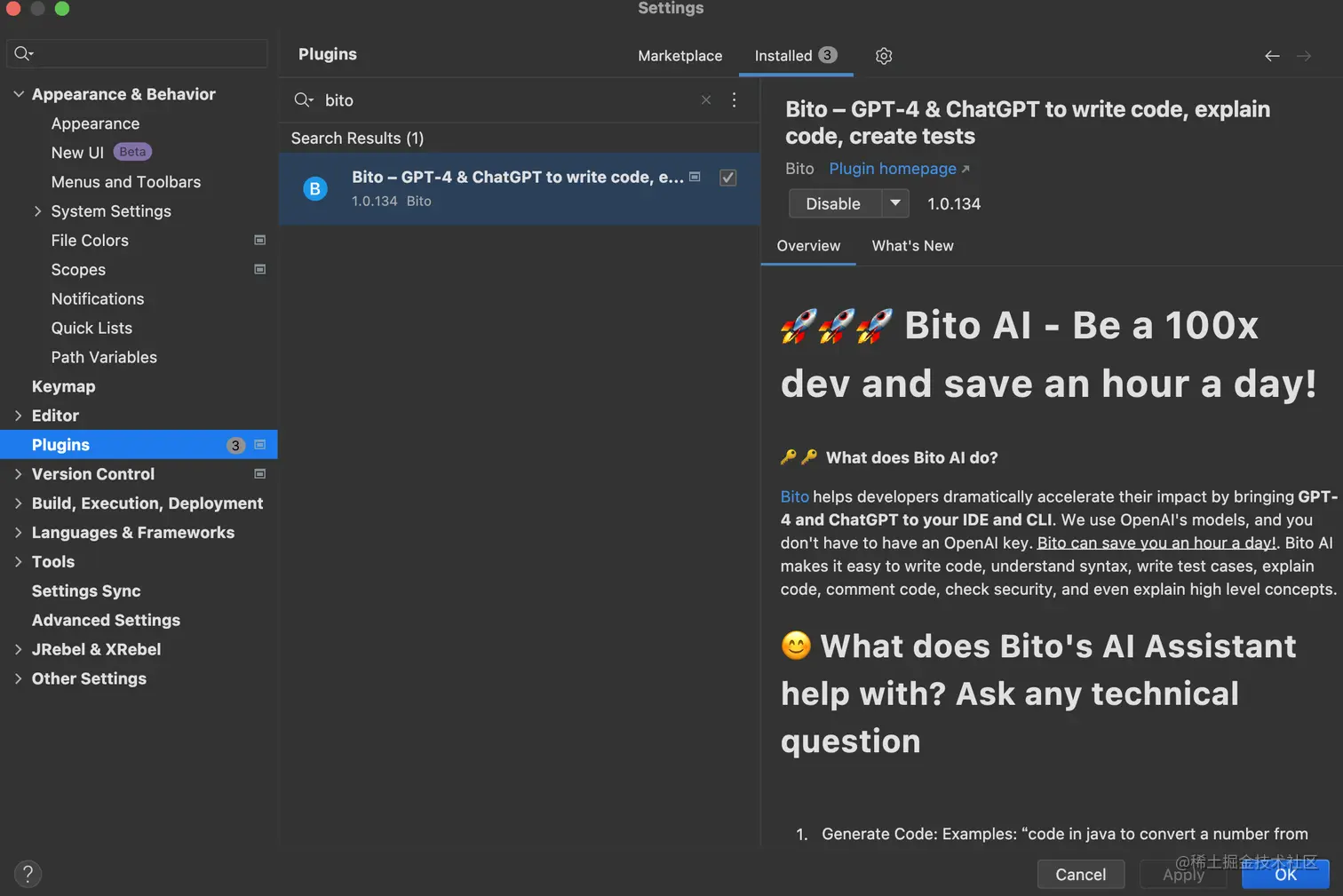Open Notifications settings
1343x896 pixels.
[x=98, y=299]
